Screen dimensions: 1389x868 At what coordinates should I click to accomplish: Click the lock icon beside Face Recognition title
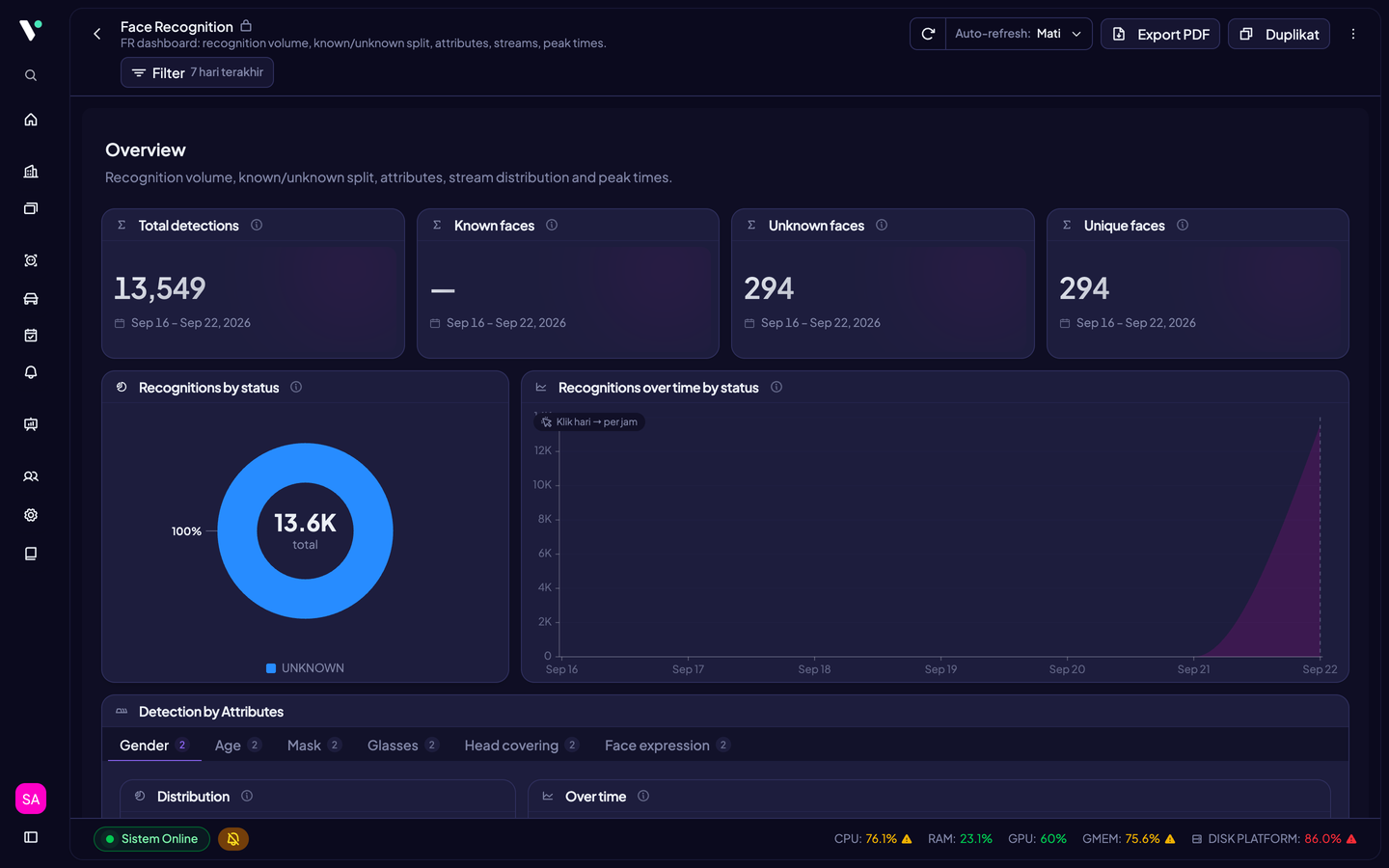[x=246, y=26]
